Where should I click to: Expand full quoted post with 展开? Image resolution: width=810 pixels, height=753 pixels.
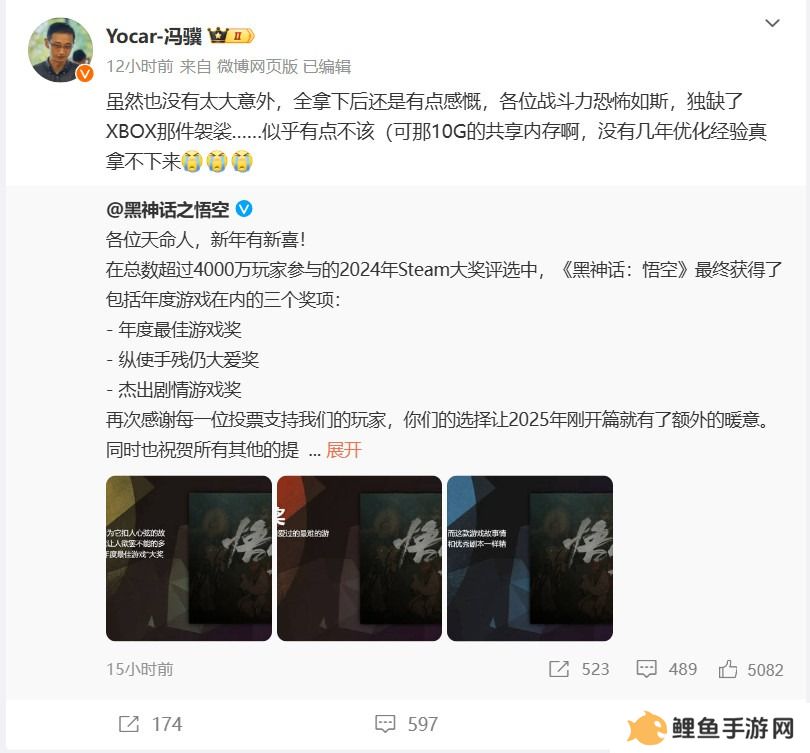(344, 450)
